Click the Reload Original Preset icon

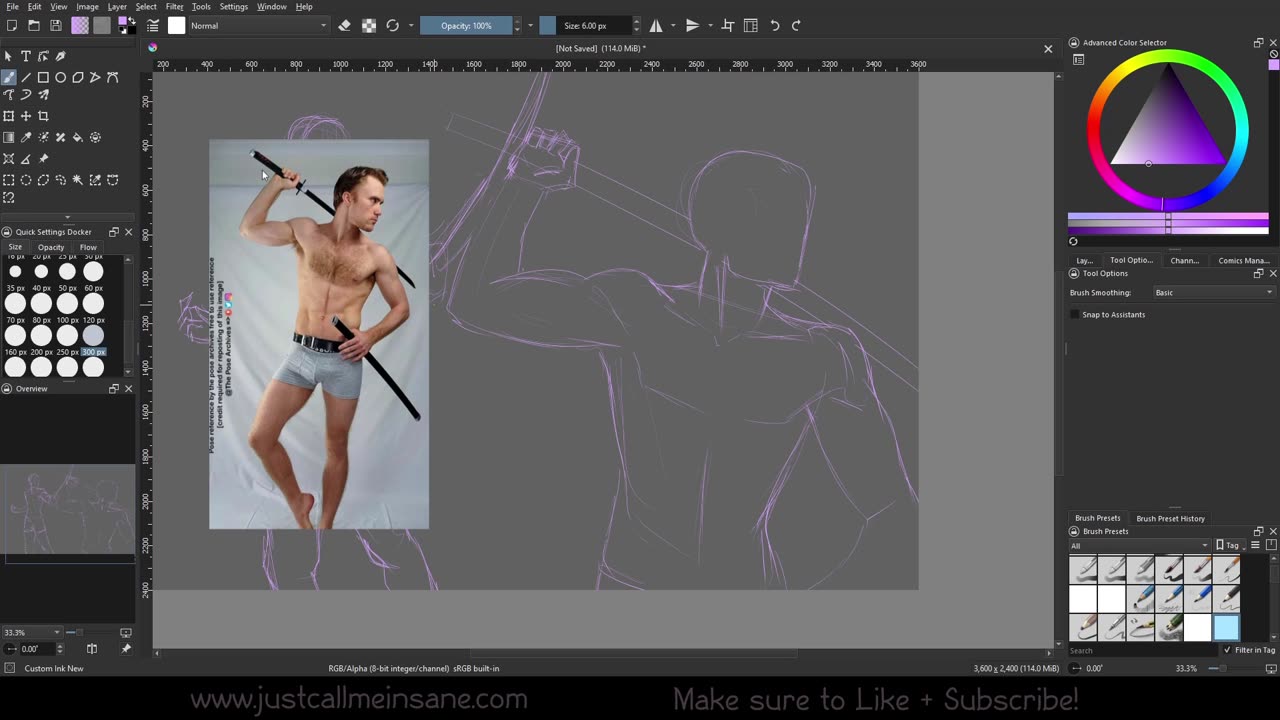pos(393,26)
